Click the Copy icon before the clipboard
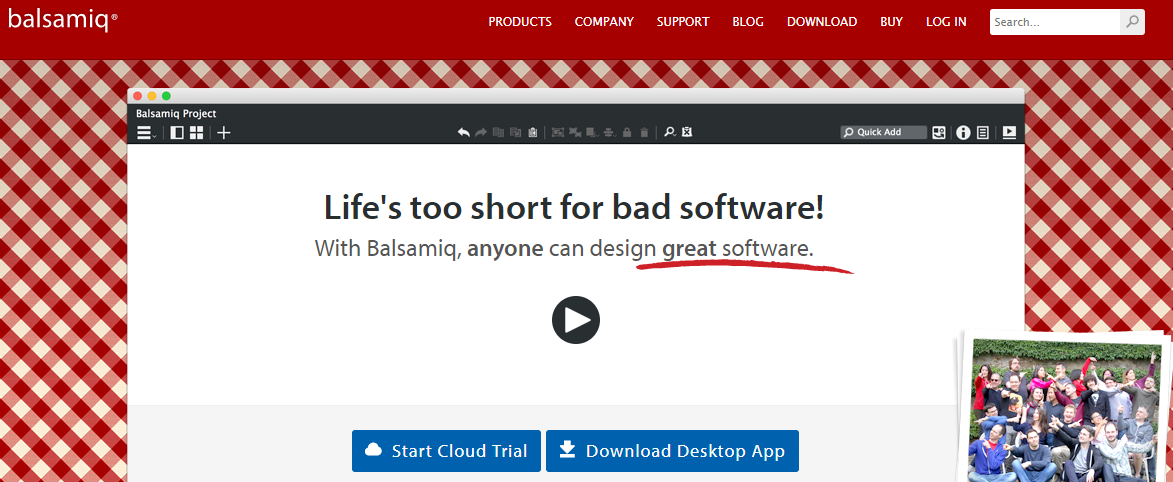1173x482 pixels. 515,132
